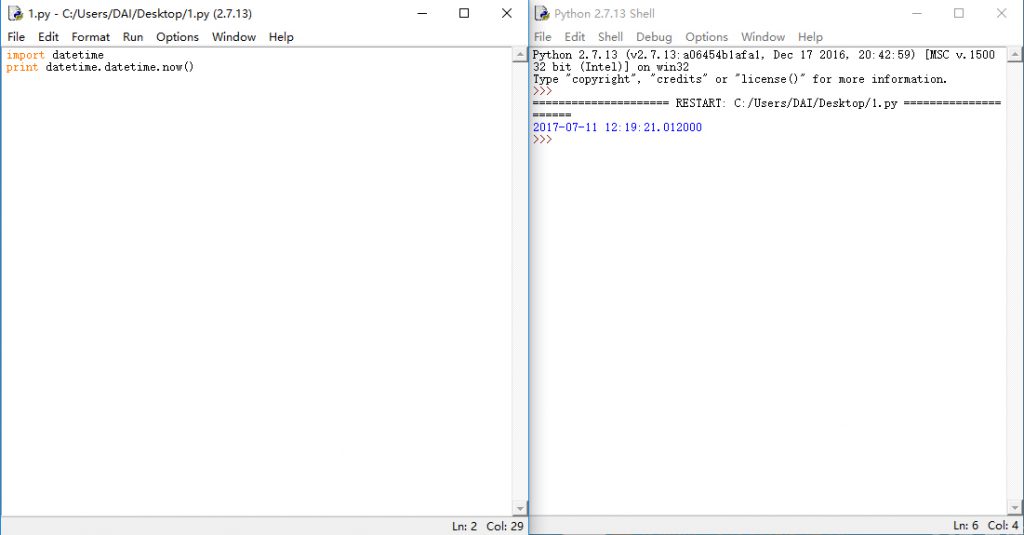This screenshot has width=1024, height=535.
Task: Click Shell scrollbar up arrow
Action: click(x=1014, y=55)
